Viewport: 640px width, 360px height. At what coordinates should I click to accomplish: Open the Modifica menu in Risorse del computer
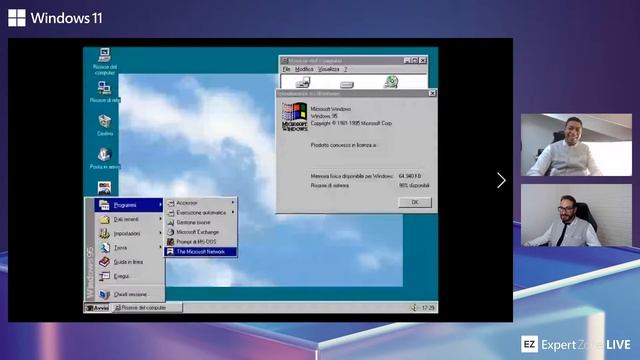click(304, 69)
